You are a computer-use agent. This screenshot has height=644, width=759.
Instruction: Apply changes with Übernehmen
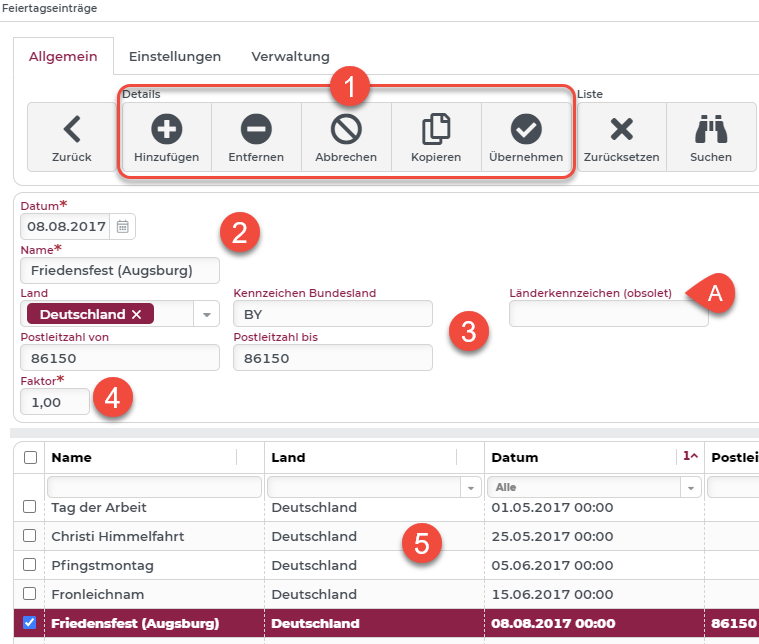pos(526,137)
